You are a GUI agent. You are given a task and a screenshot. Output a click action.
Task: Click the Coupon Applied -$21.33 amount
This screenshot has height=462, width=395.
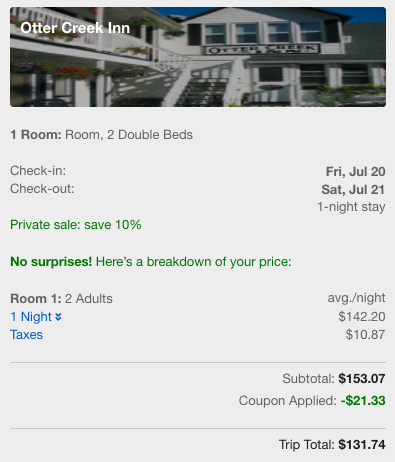[363, 401]
